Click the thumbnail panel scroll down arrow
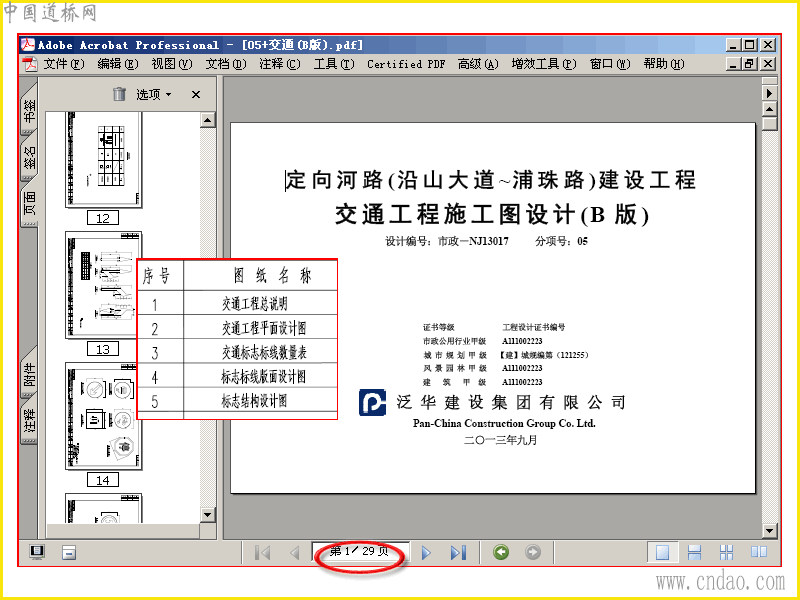 click(208, 515)
